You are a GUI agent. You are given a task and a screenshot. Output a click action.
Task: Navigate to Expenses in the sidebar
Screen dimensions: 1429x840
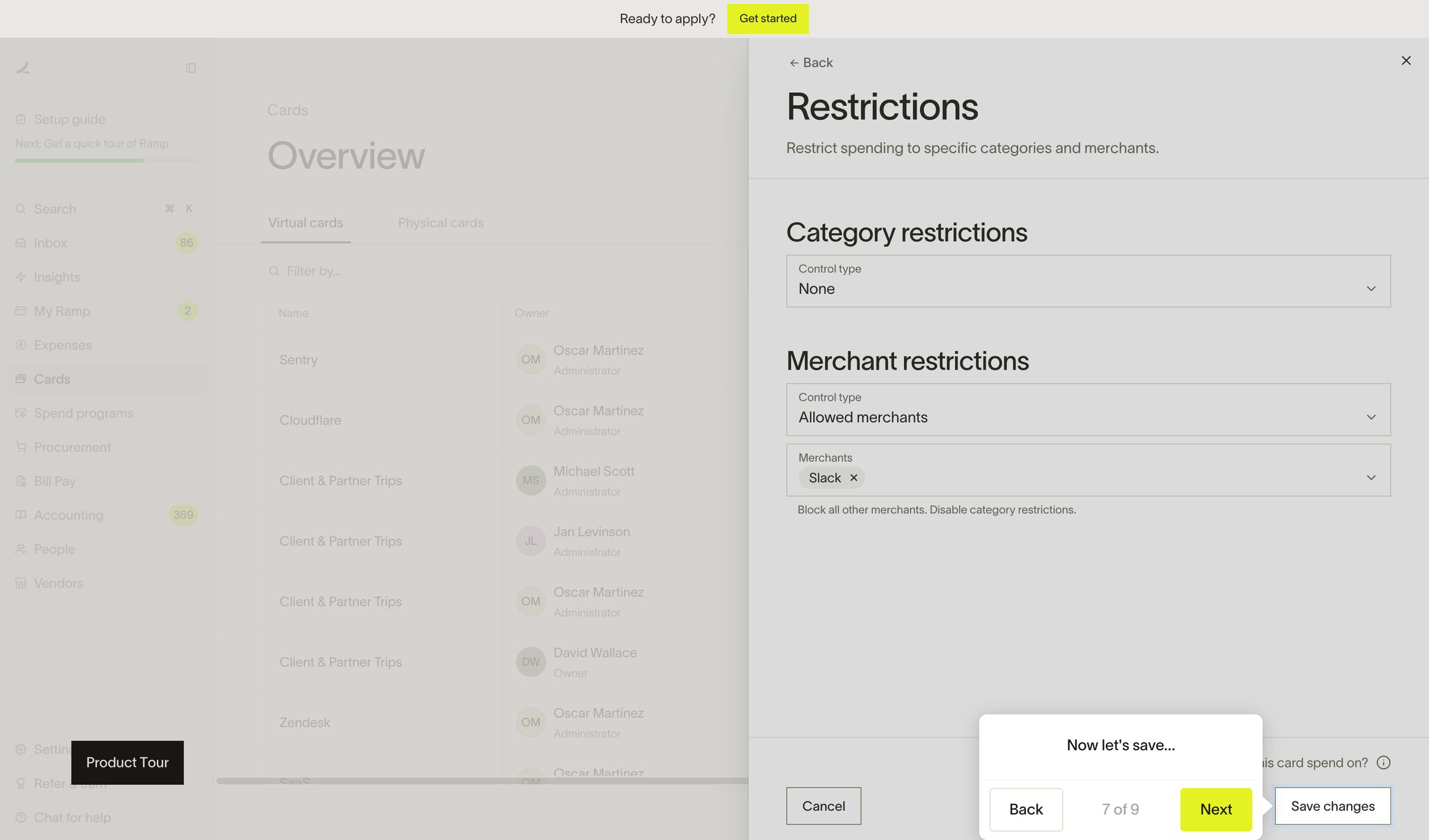point(107,345)
